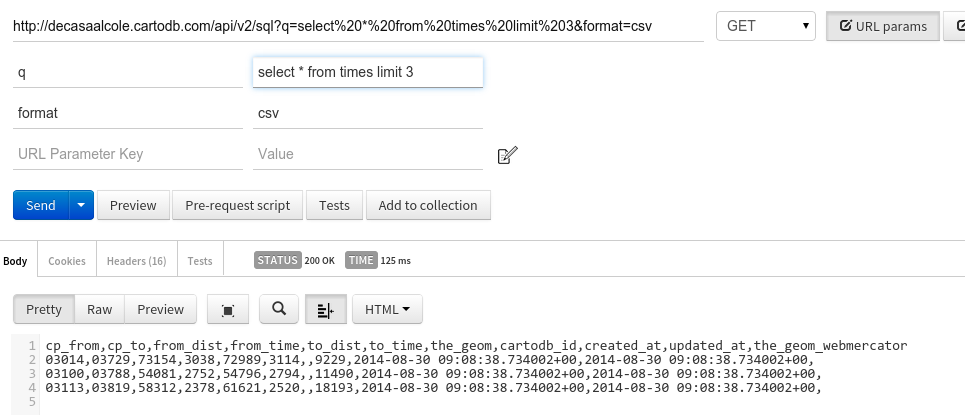Open the Pre-request script panel

coord(238,205)
